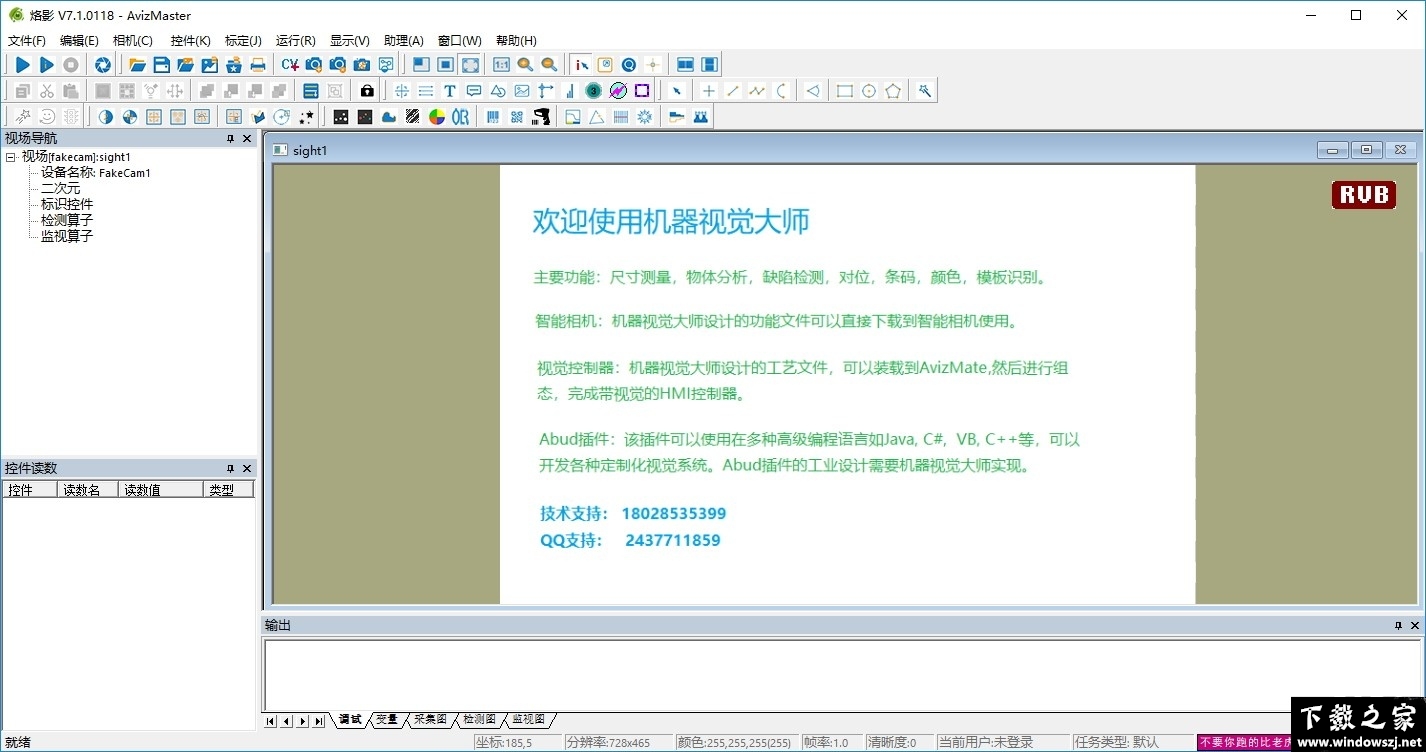The width and height of the screenshot is (1426, 752).
Task: Open the 文件(F) menu
Action: coord(27,41)
